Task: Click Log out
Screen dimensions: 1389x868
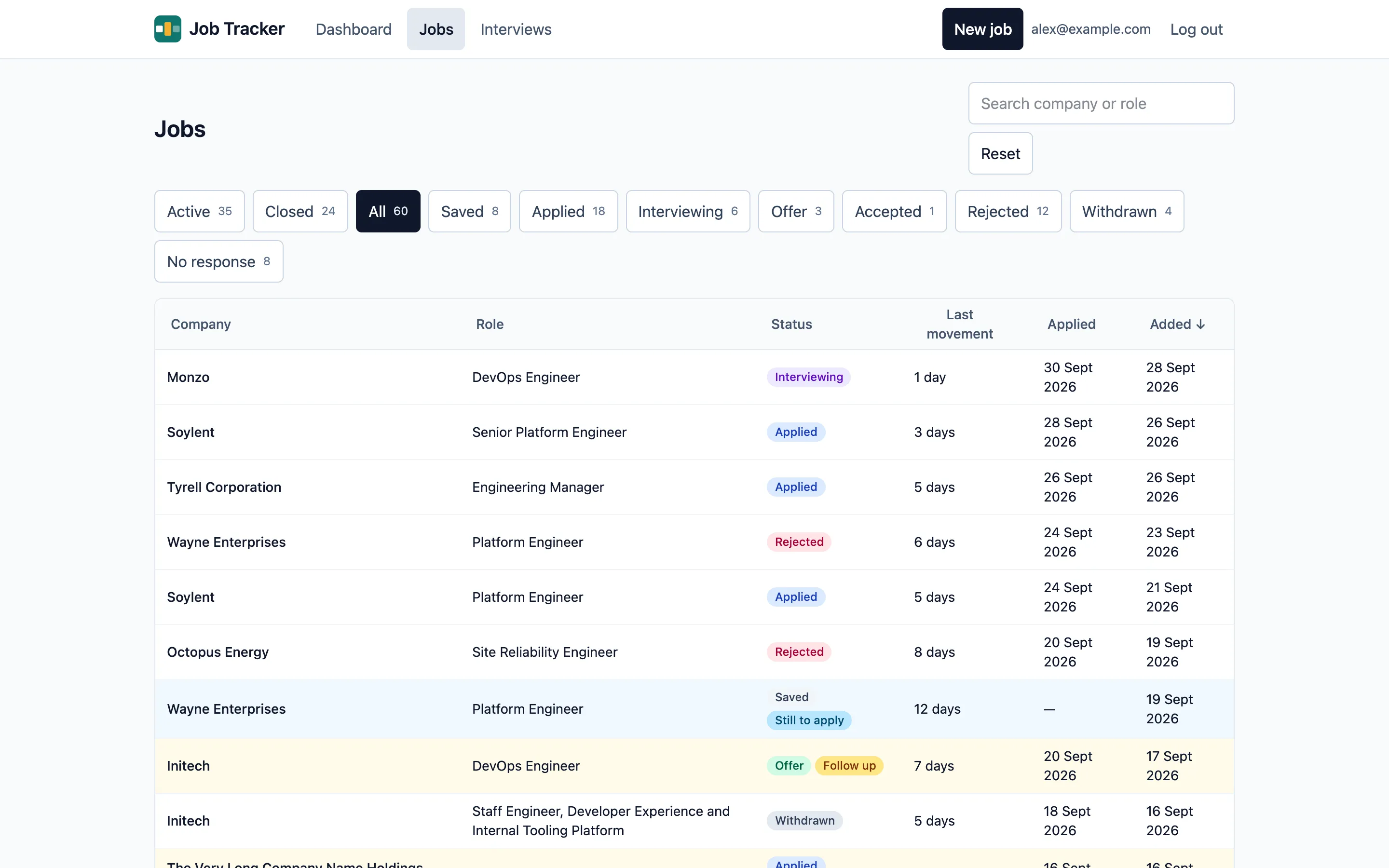Action: click(1196, 29)
